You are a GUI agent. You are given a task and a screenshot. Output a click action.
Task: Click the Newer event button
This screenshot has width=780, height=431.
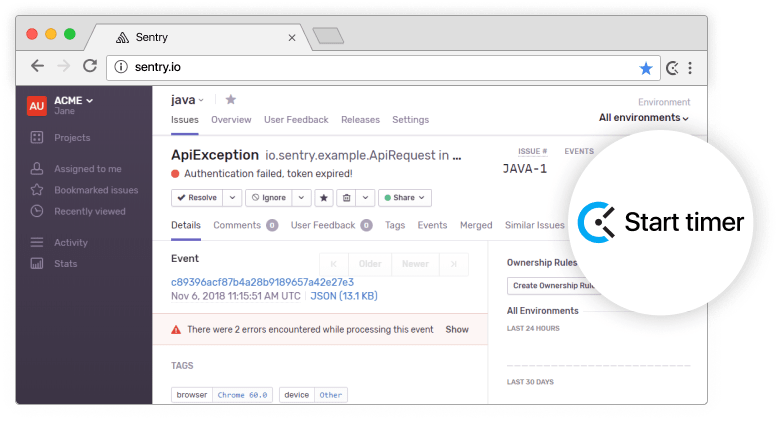point(415,264)
